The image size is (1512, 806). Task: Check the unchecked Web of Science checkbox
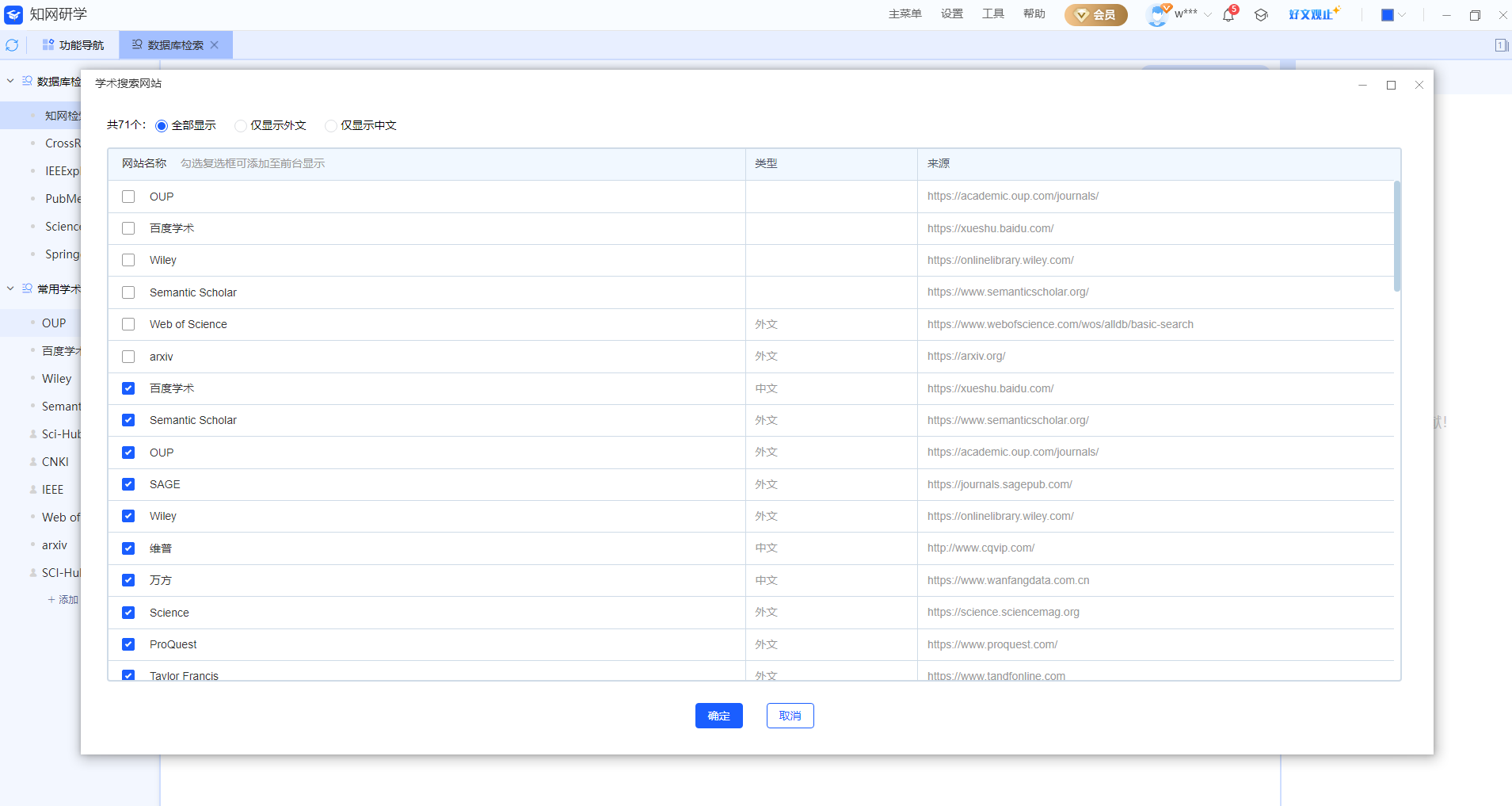pos(128,324)
